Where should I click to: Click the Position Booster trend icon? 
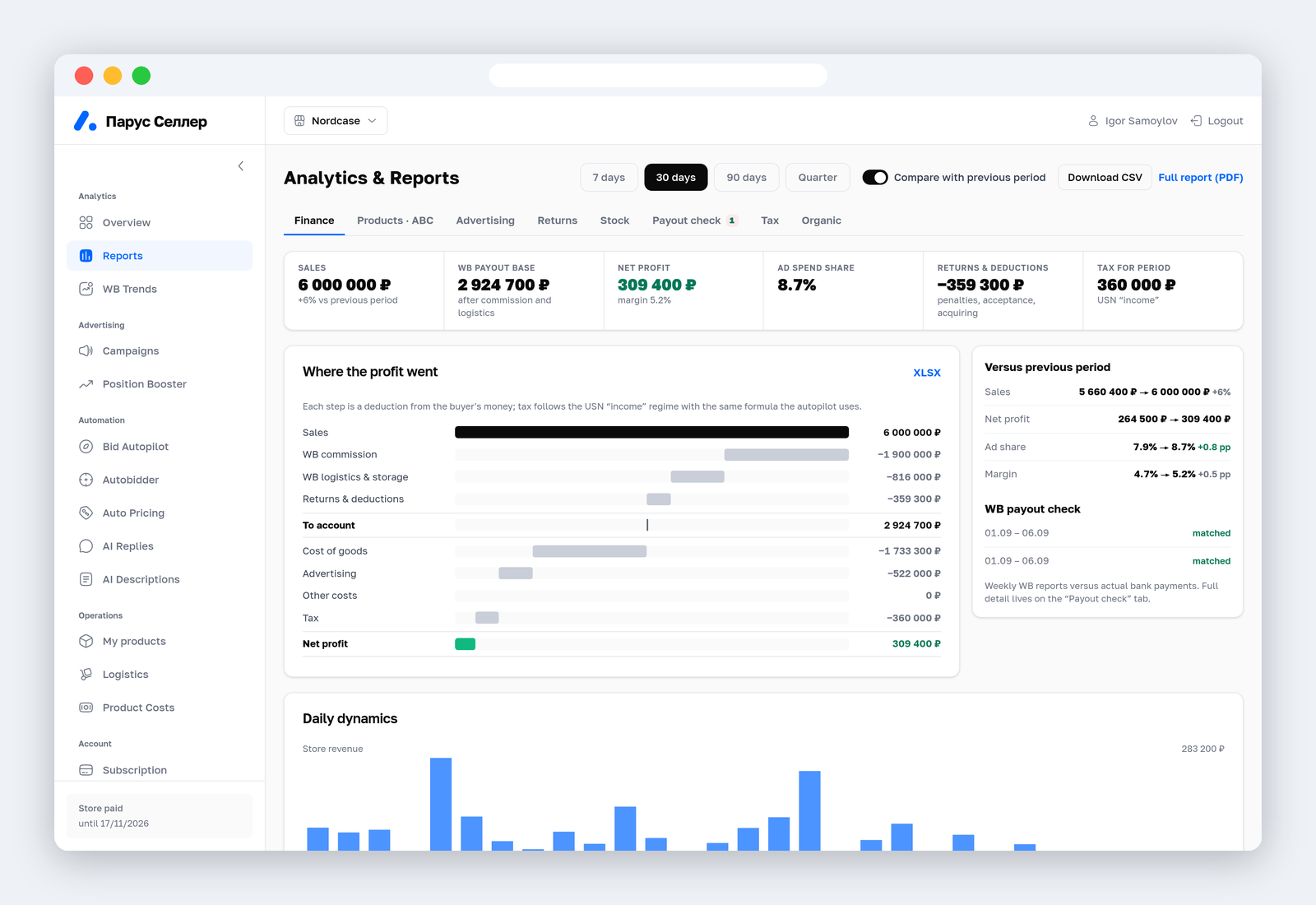[x=86, y=384]
